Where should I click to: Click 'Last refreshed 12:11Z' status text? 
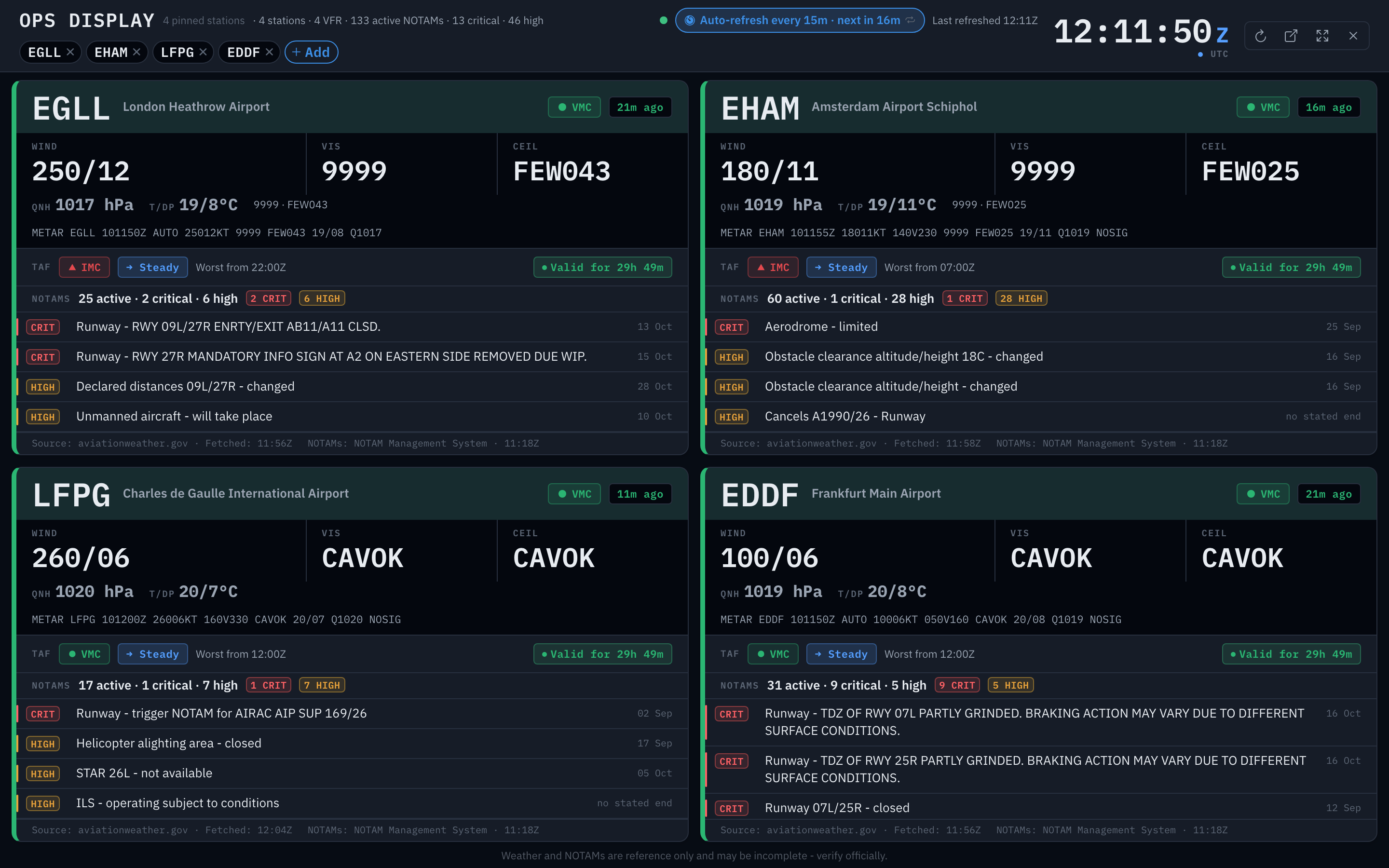pyautogui.click(x=984, y=21)
